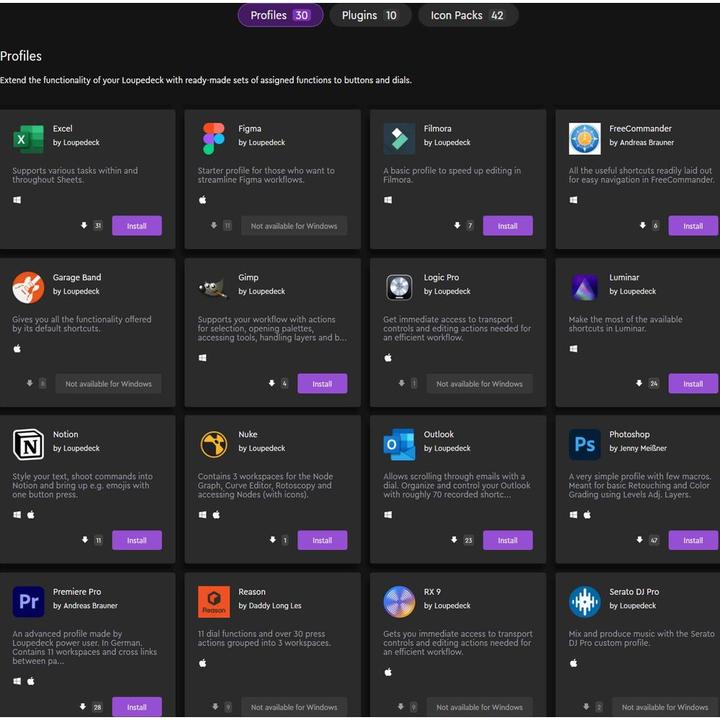Click RX 9 profile title
Screen dimensions: 720x720
click(x=432, y=592)
